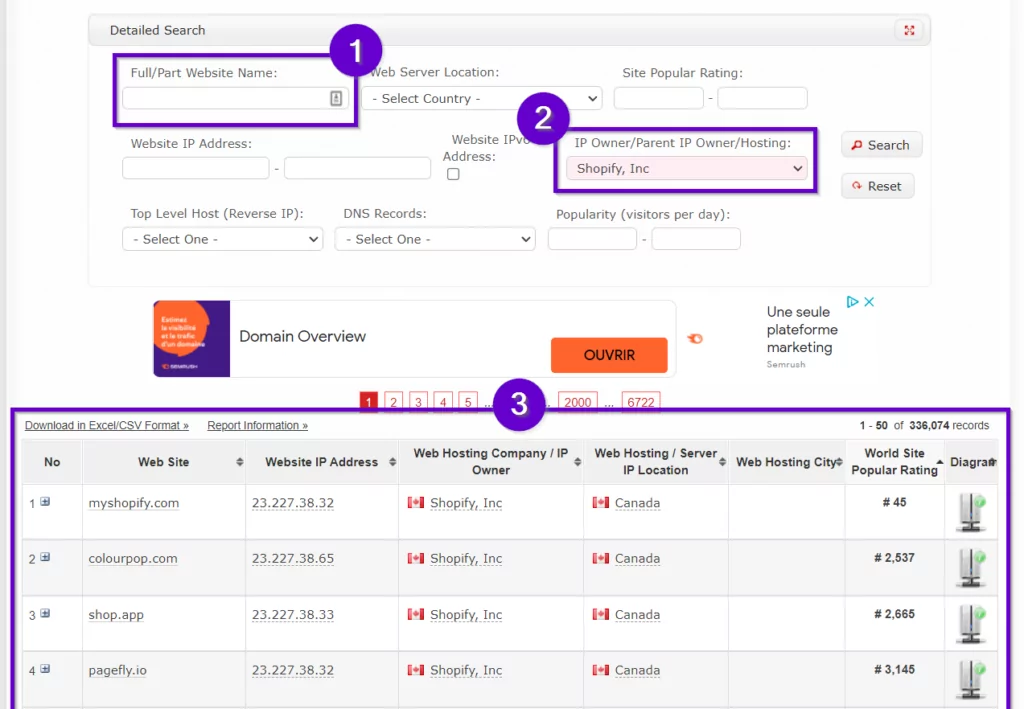Click the Website IP Address start field
The image size is (1024, 709).
(196, 168)
